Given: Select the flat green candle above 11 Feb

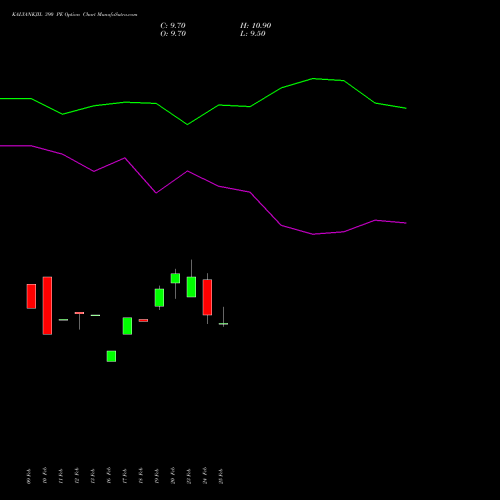Looking at the screenshot, I should pyautogui.click(x=63, y=320).
